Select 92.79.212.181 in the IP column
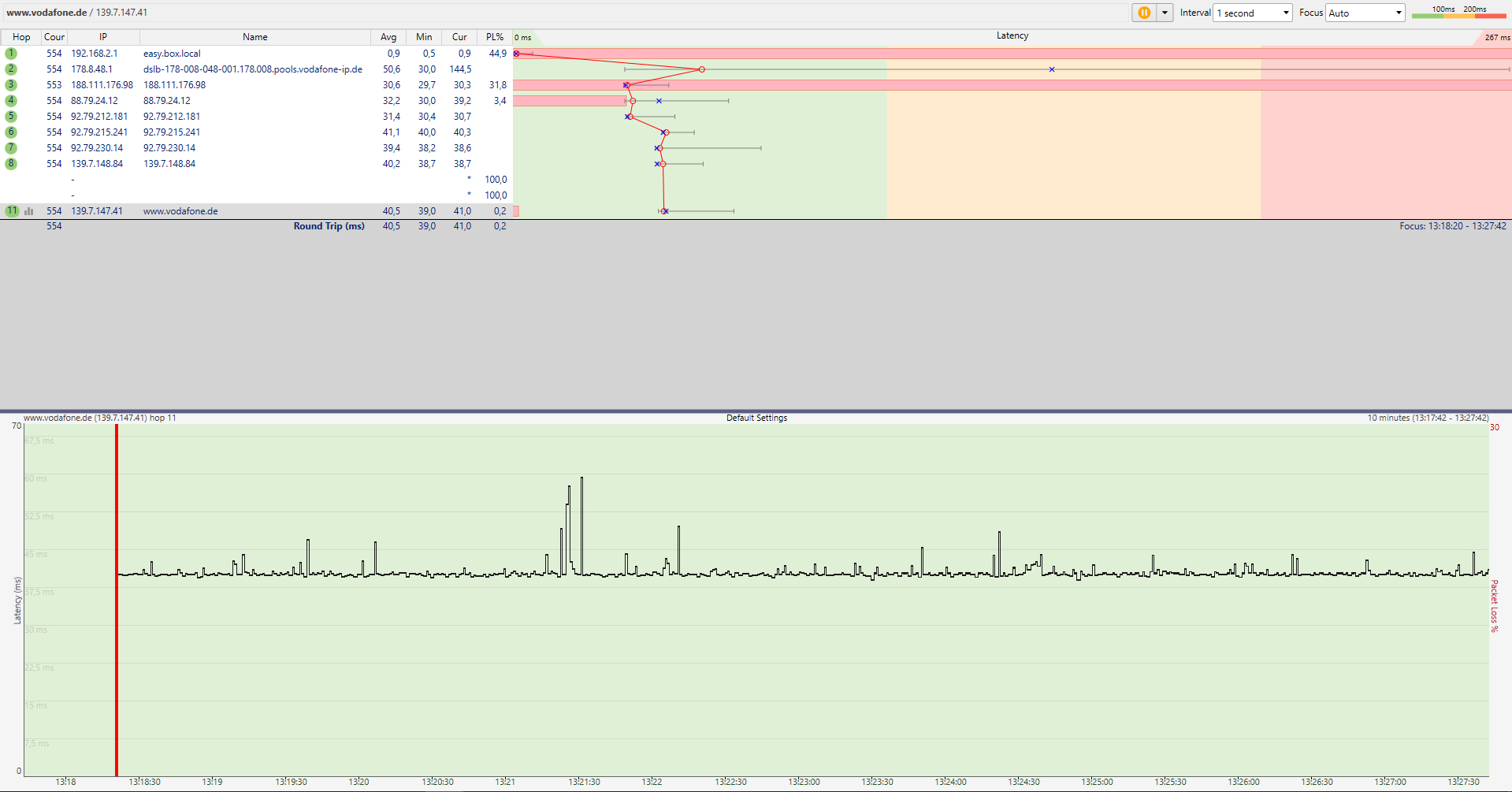Screen dimensions: 1512x792 point(99,117)
